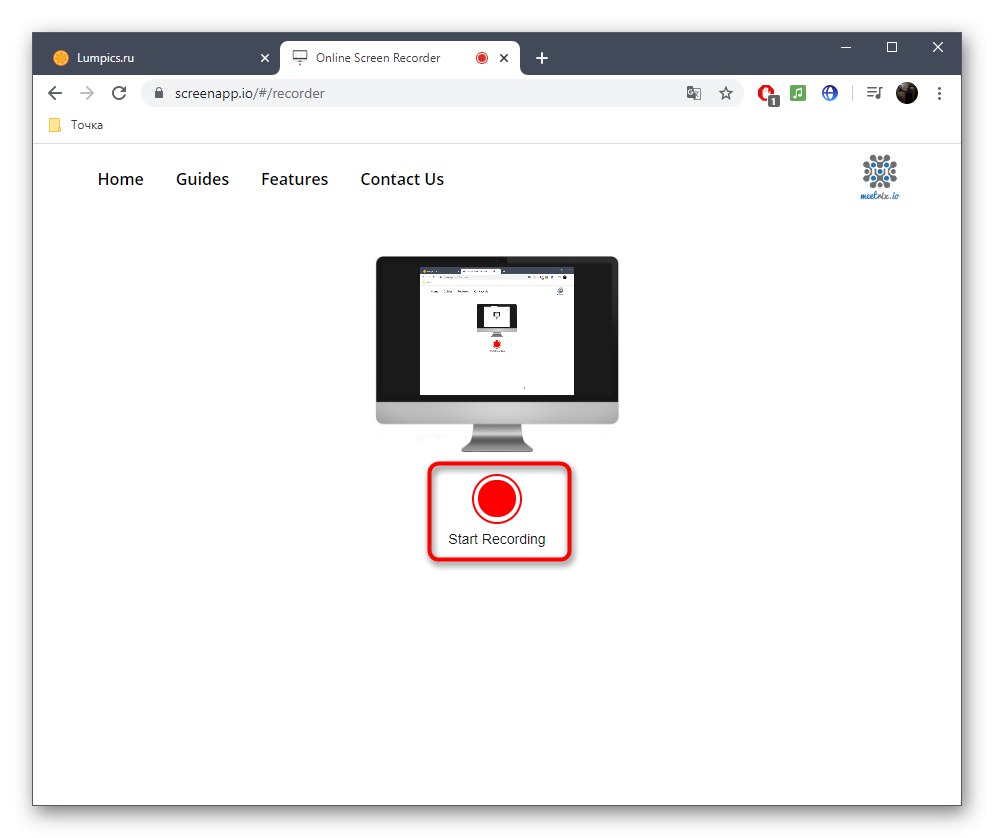The image size is (994, 838).
Task: Select the Online Screen Recorder tab
Action: [375, 57]
